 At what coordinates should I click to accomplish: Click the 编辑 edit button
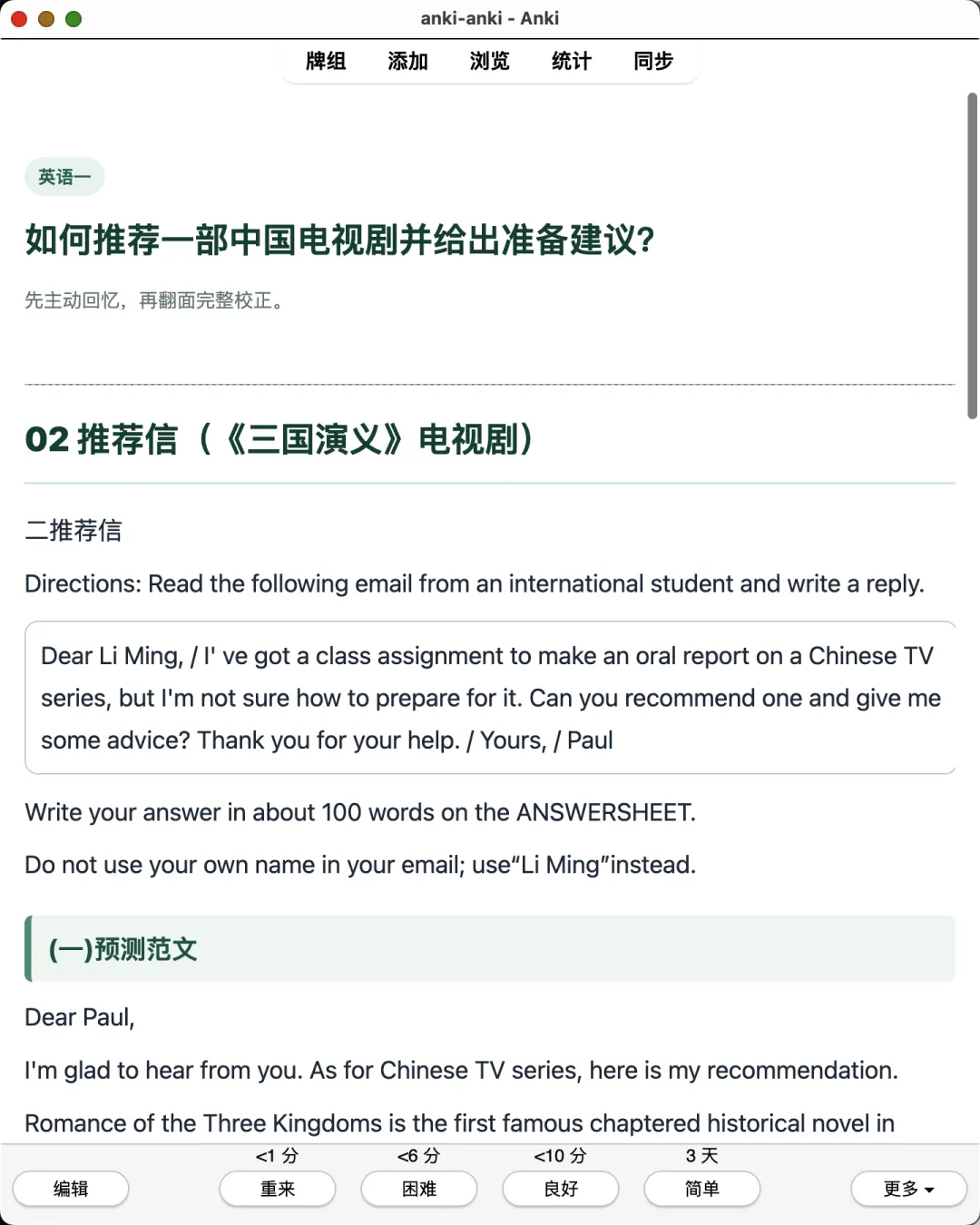pyautogui.click(x=71, y=1189)
